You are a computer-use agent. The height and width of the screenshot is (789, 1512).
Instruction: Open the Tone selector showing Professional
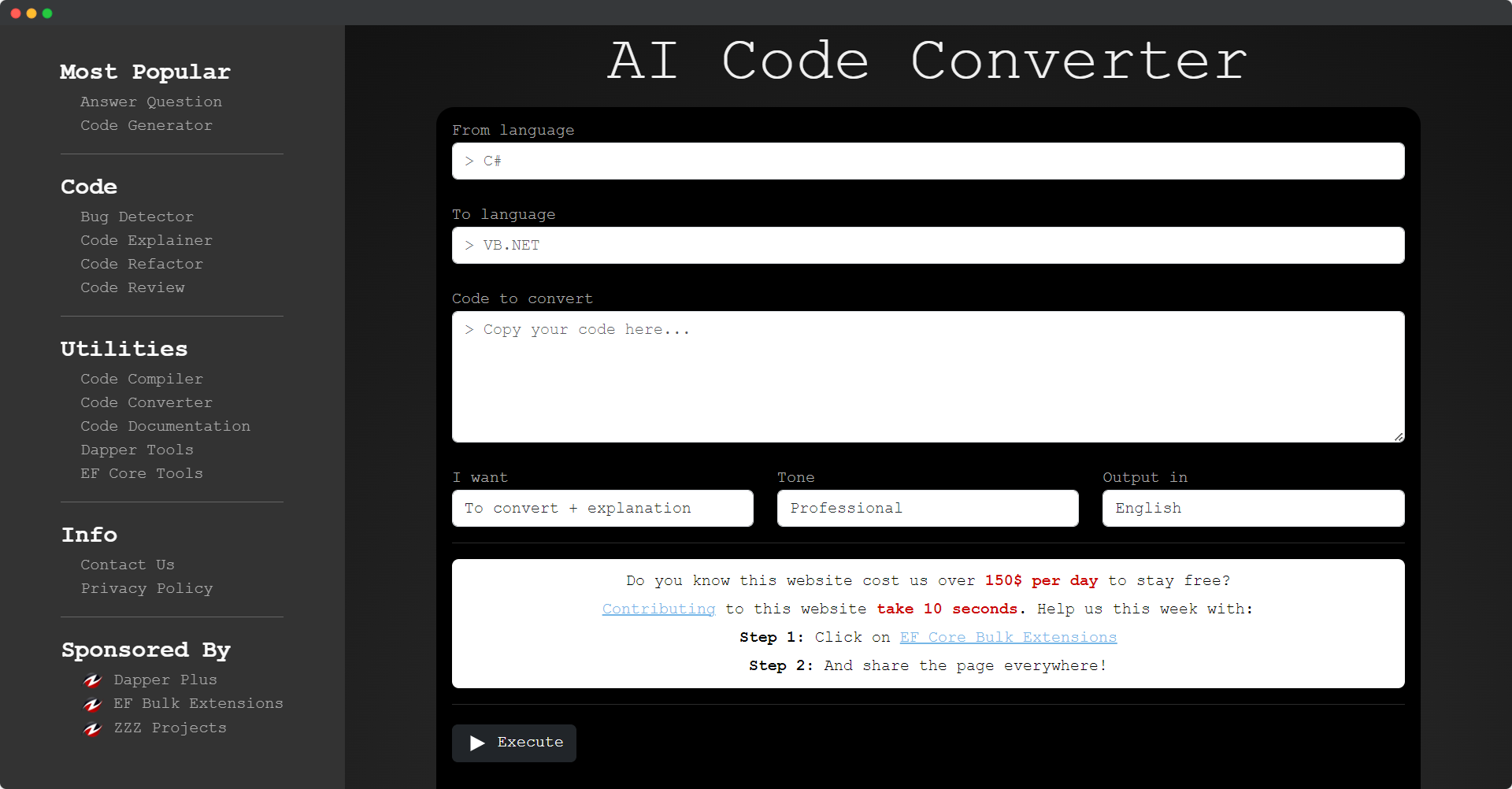tap(927, 508)
